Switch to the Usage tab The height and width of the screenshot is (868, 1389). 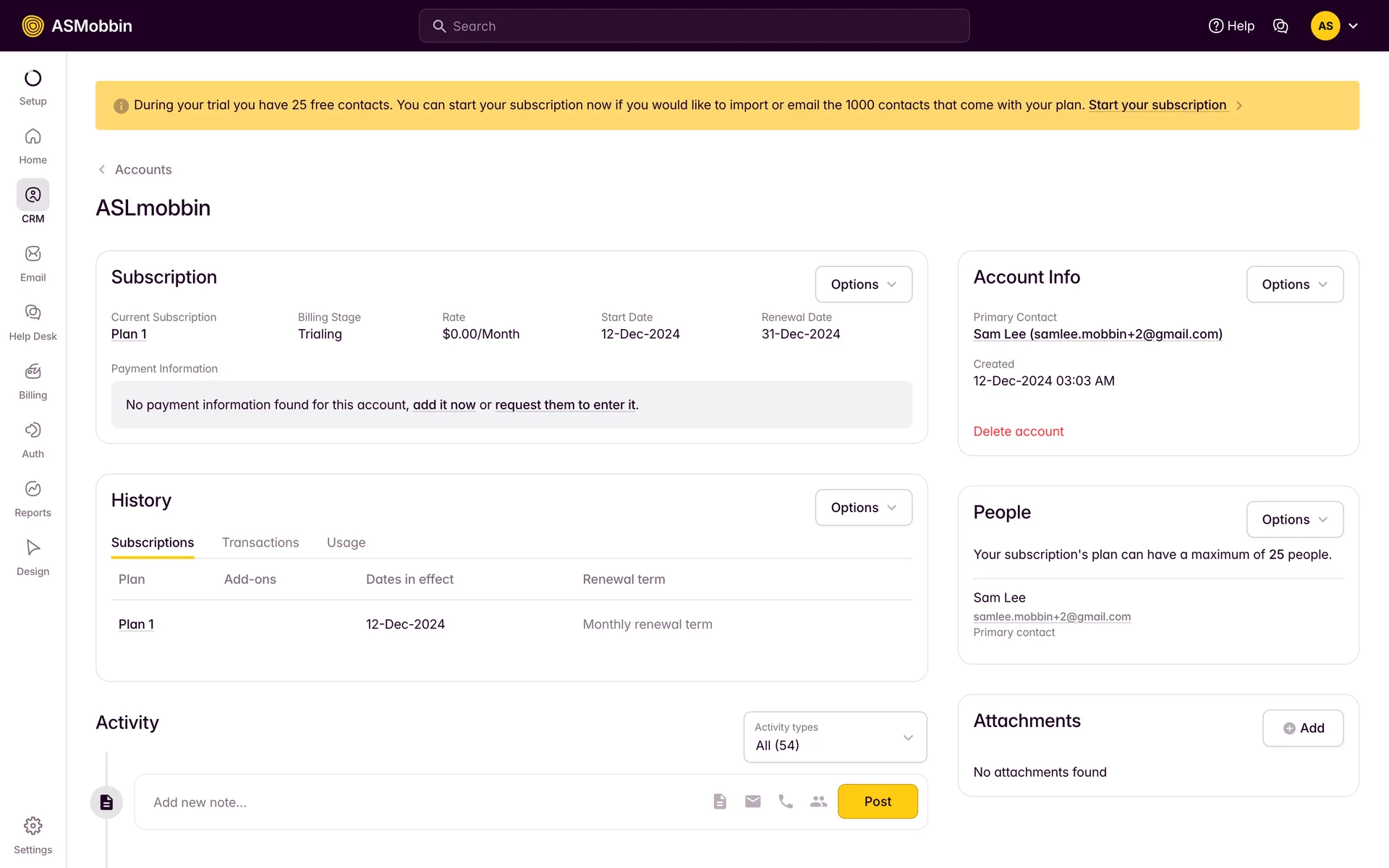346,542
